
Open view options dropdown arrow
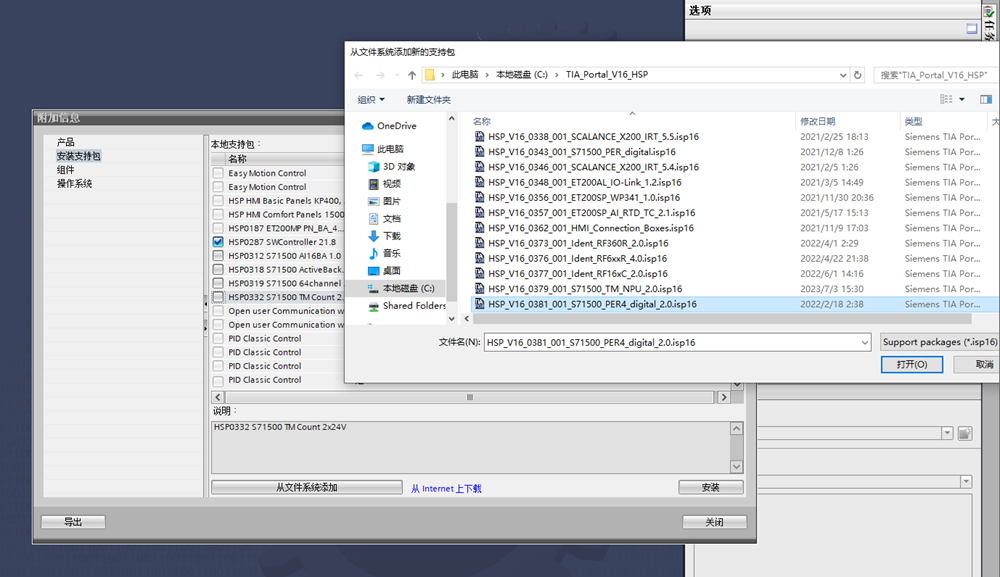pyautogui.click(x=962, y=99)
